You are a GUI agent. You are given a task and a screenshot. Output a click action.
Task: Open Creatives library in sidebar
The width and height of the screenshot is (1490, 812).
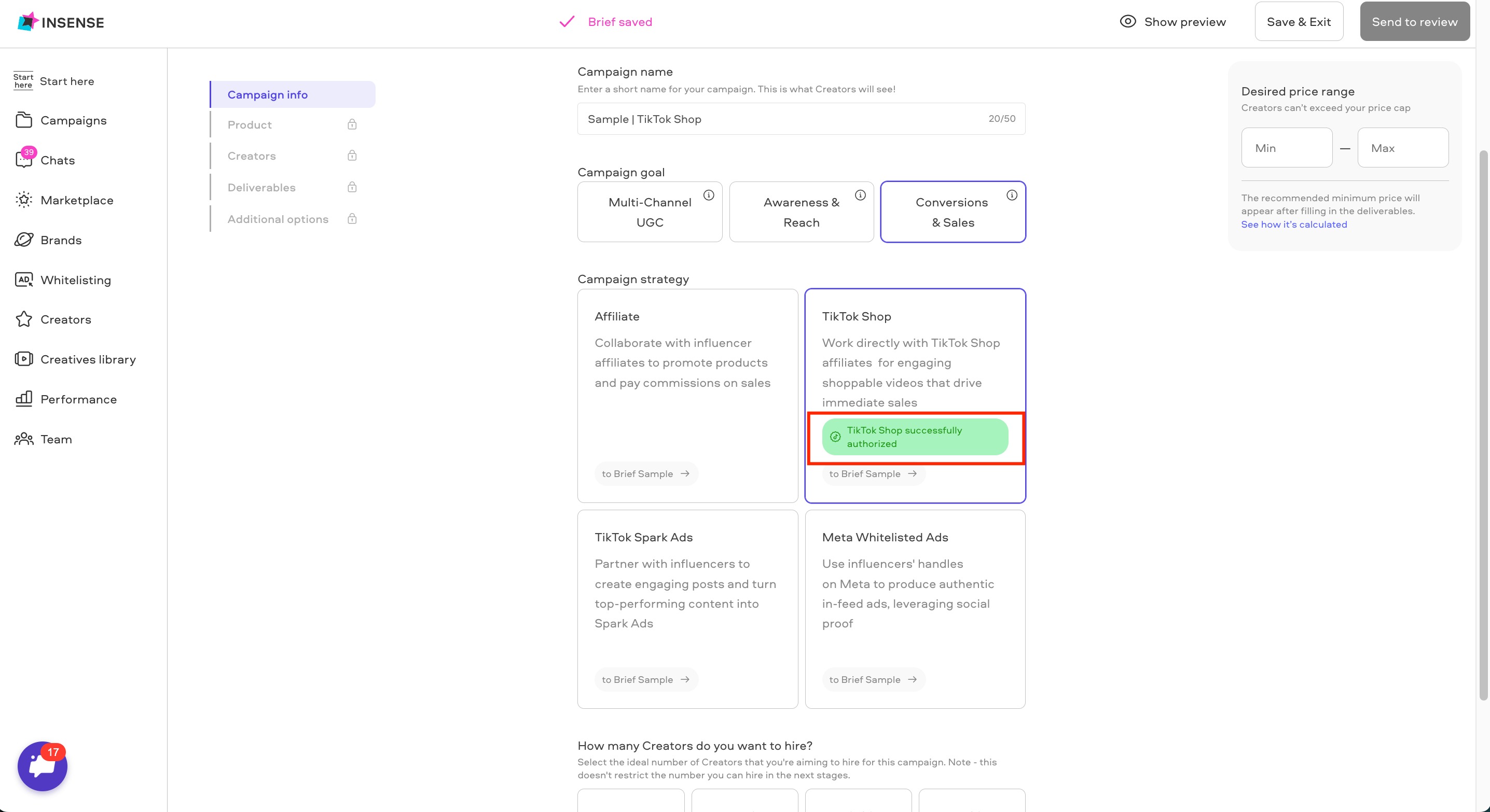[75, 359]
